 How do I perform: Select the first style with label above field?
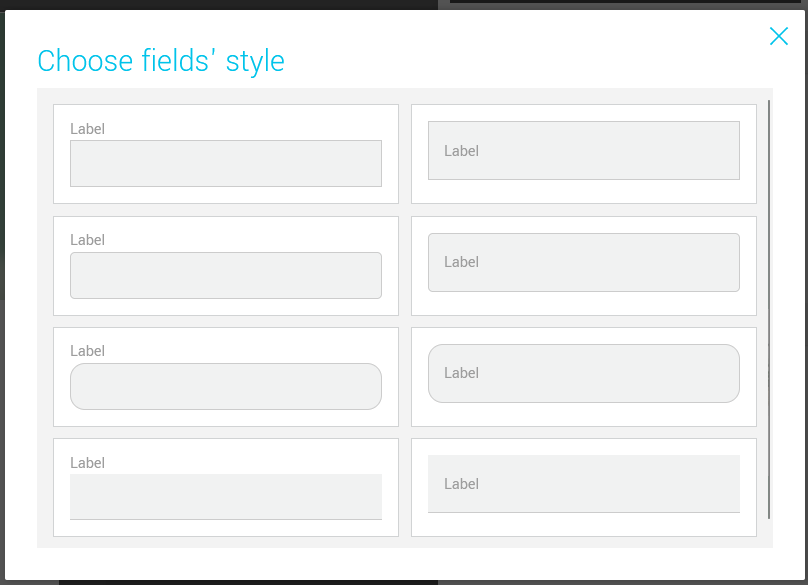pyautogui.click(x=226, y=153)
